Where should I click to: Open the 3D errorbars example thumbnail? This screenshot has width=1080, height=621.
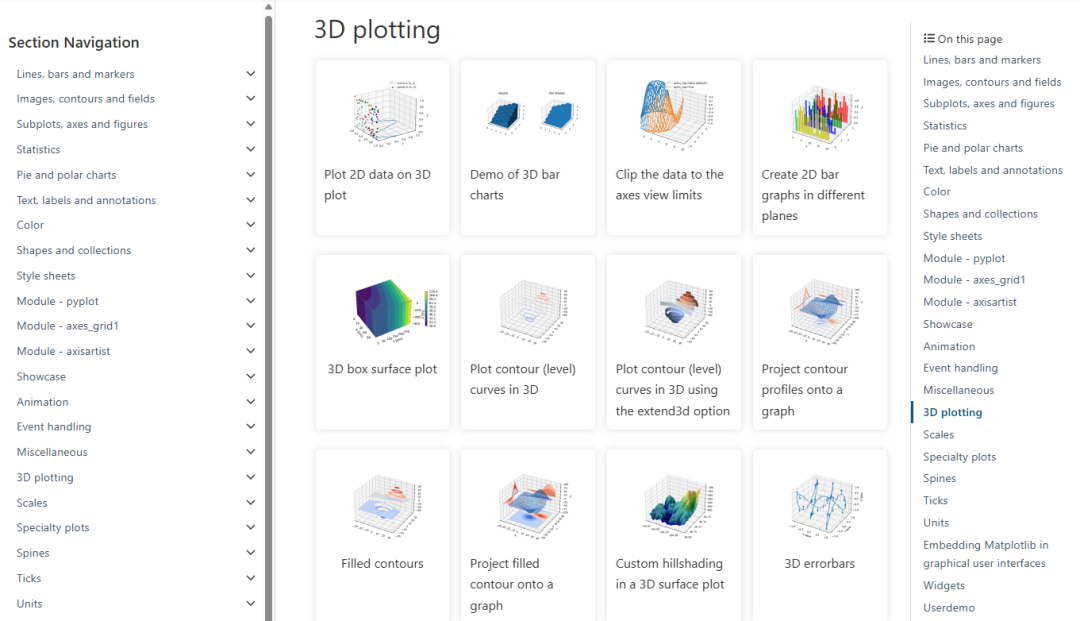825,507
